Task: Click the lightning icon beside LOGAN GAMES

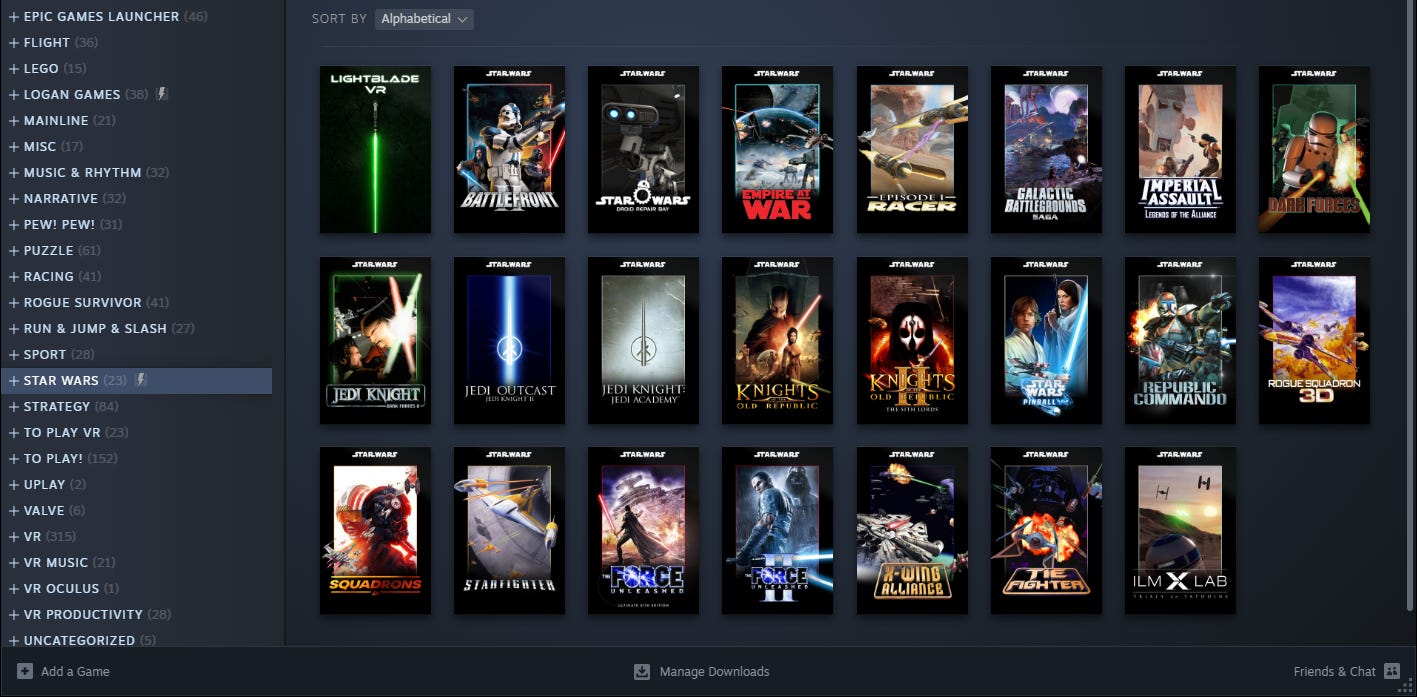Action: click(161, 94)
